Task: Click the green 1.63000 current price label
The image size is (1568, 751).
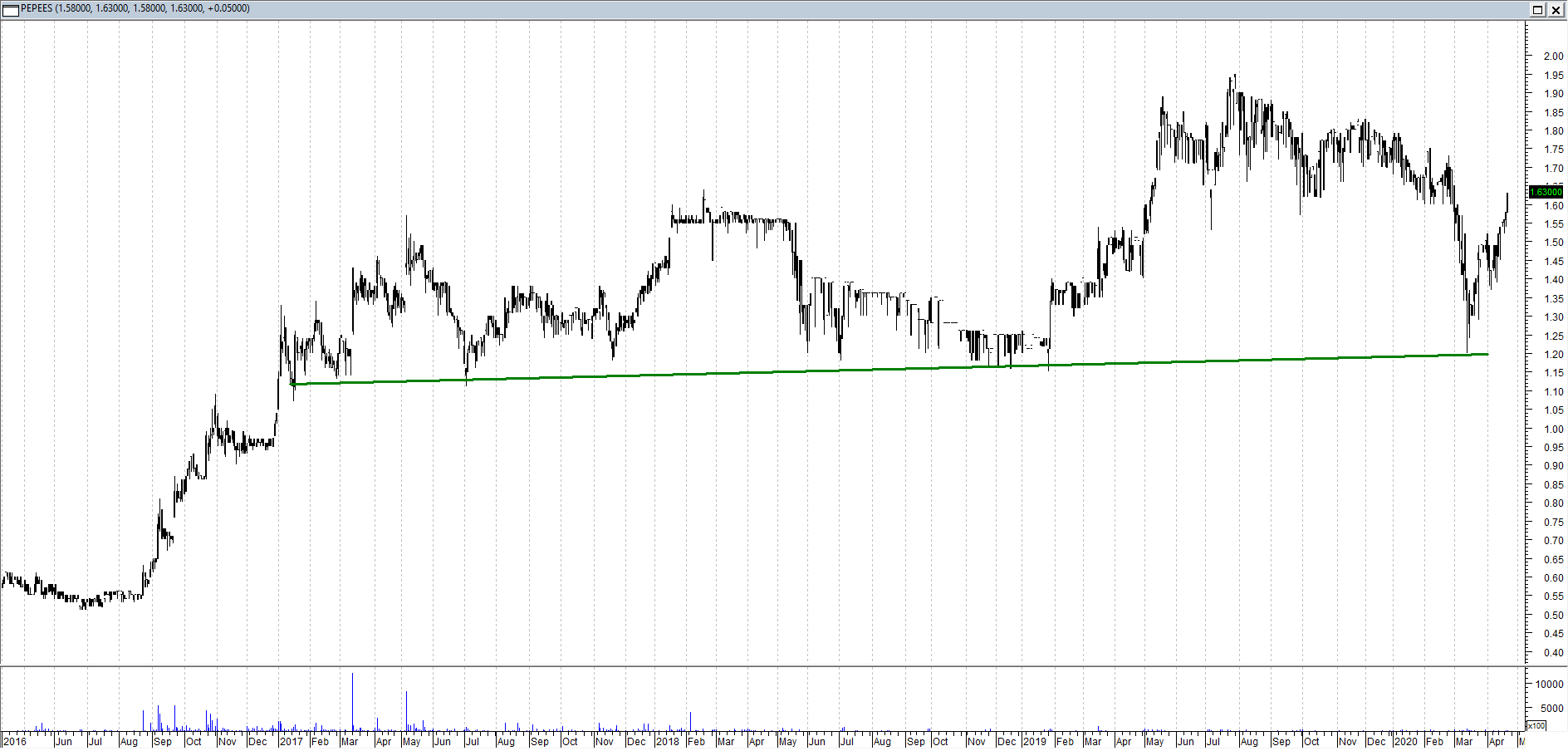Action: (x=1546, y=192)
